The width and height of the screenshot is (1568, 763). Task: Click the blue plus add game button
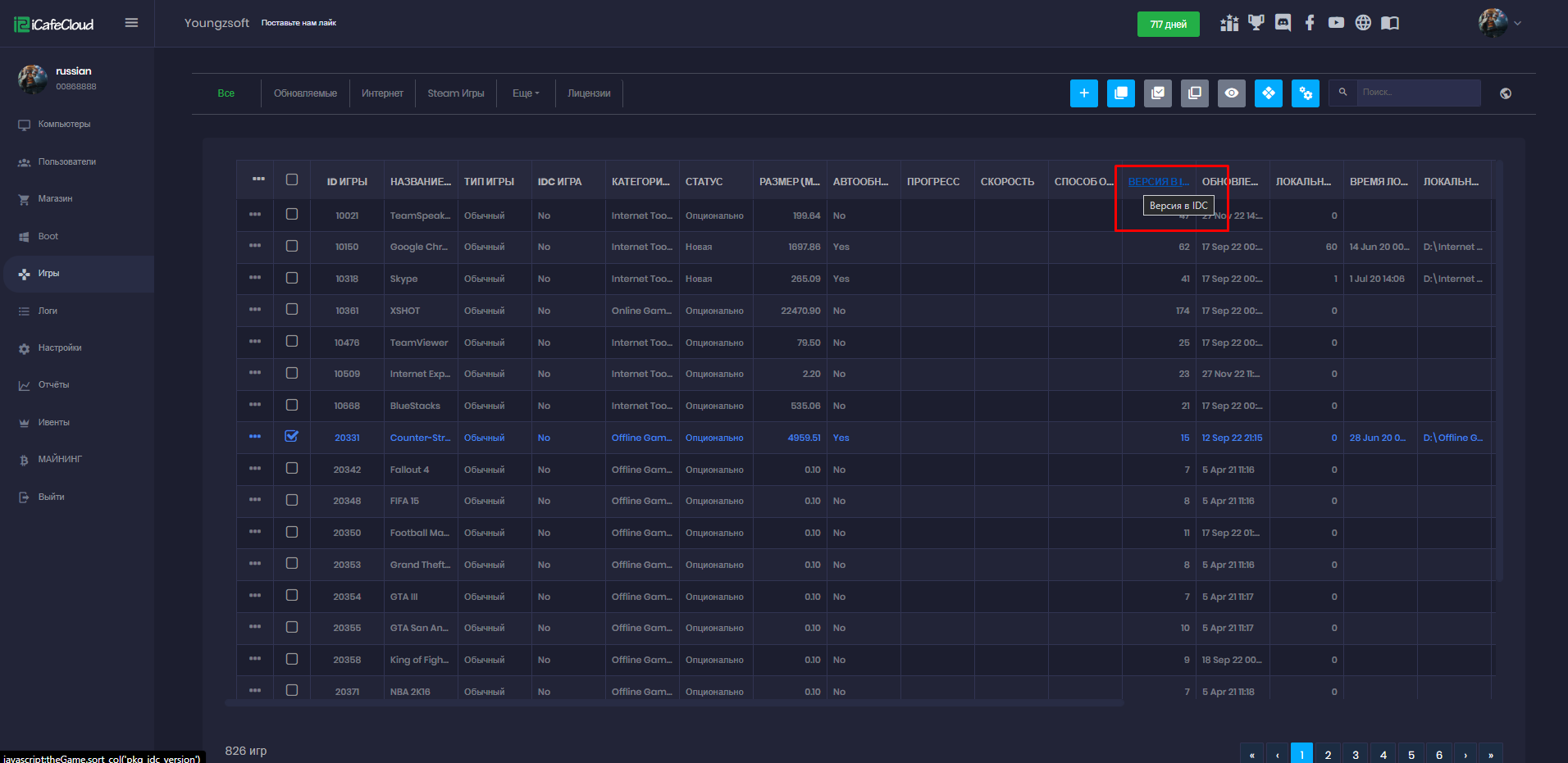coord(1084,93)
